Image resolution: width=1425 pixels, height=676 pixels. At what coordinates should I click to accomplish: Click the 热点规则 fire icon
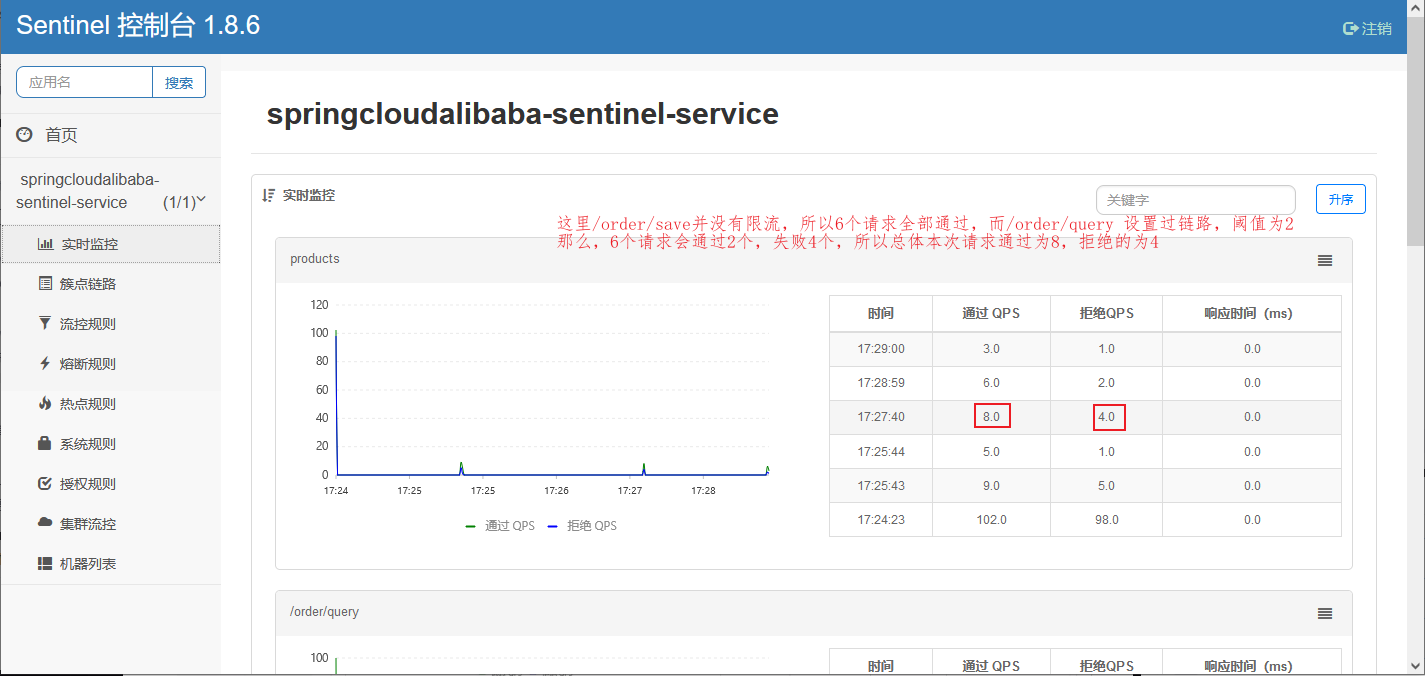pyautogui.click(x=45, y=404)
